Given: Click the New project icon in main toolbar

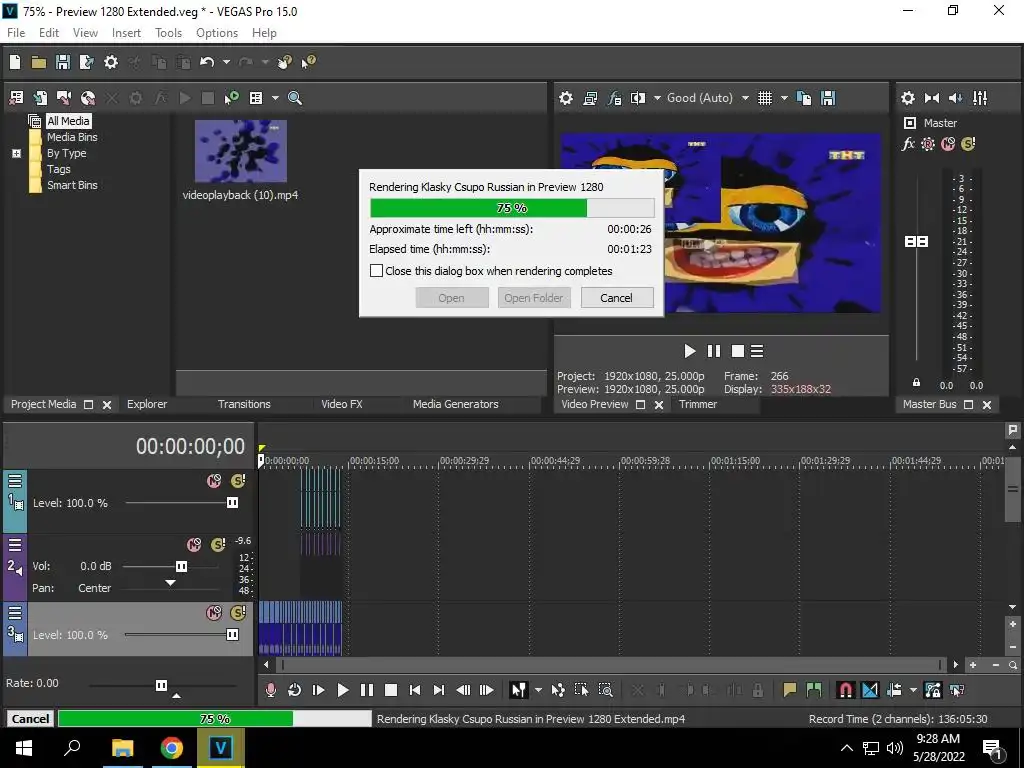Looking at the screenshot, I should pos(15,62).
